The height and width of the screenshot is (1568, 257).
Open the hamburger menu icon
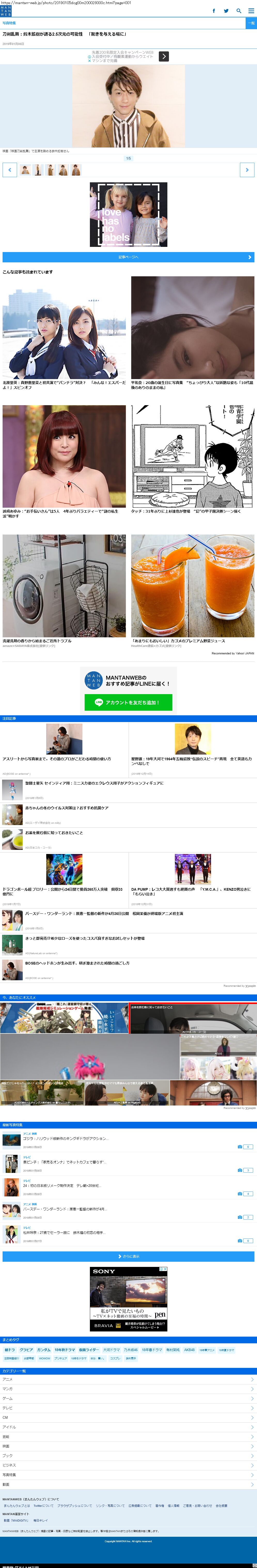251,11
